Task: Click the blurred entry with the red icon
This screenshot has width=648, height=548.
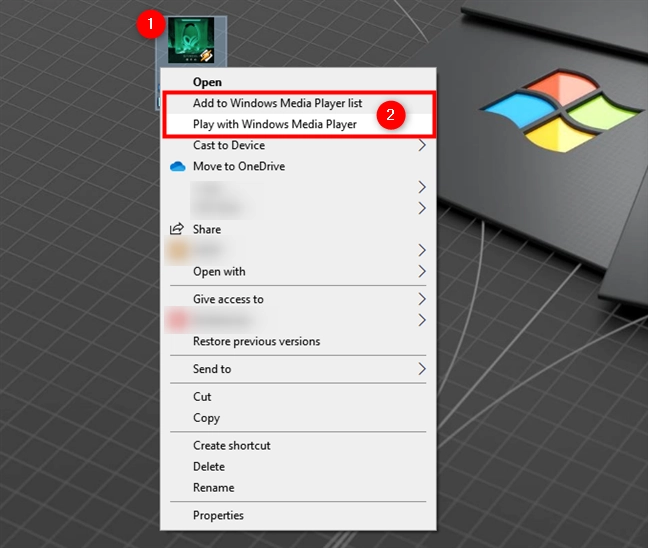Action: (298, 320)
